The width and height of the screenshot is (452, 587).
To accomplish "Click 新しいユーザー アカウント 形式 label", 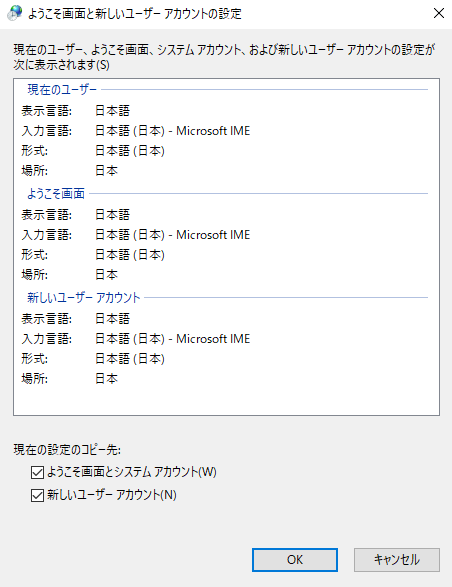I will click(34, 359).
